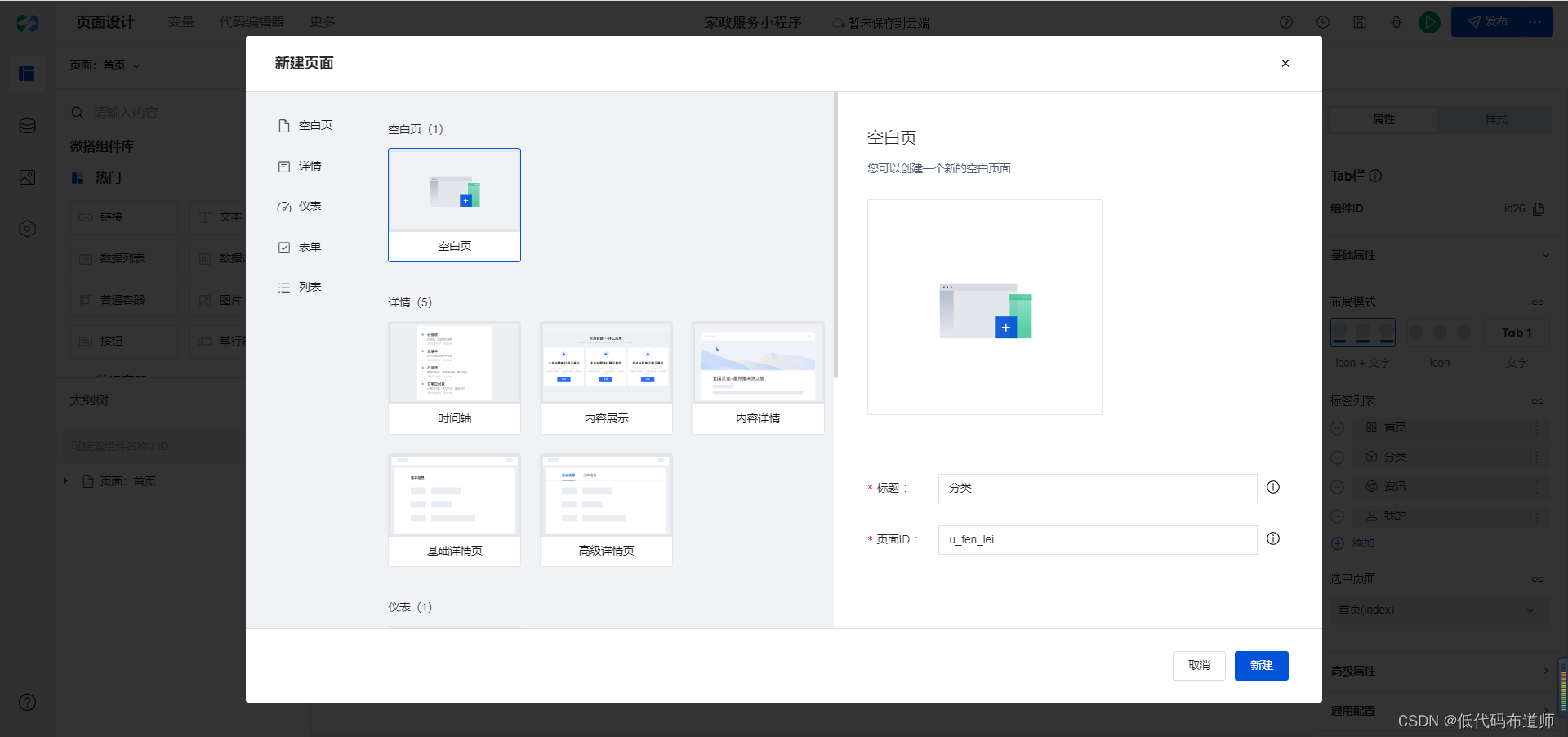The width and height of the screenshot is (1568, 737).
Task: Click the component search box 请输入内容
Action: pos(155,113)
